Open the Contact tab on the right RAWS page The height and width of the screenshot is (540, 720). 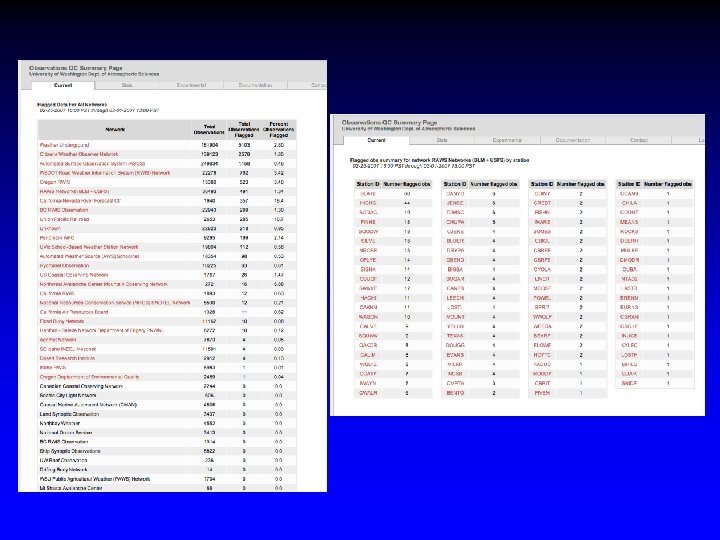639,140
